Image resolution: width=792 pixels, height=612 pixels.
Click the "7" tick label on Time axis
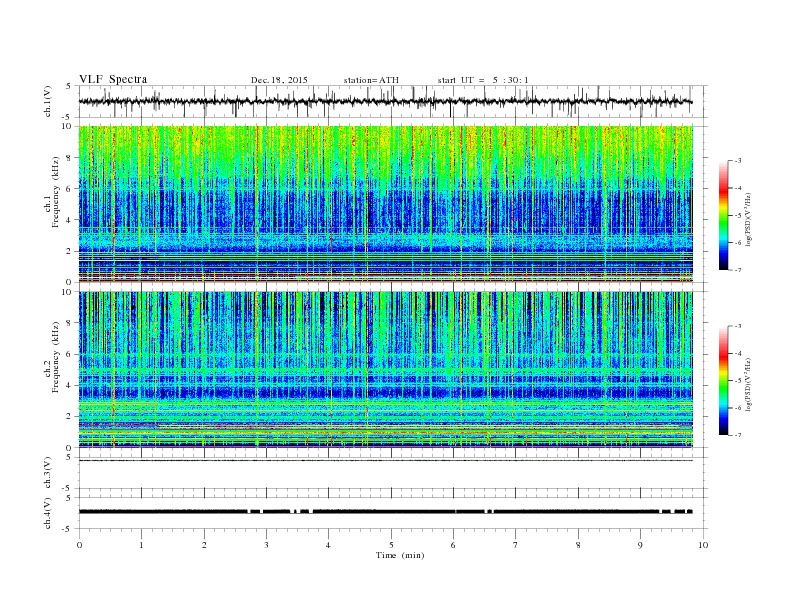tap(516, 545)
